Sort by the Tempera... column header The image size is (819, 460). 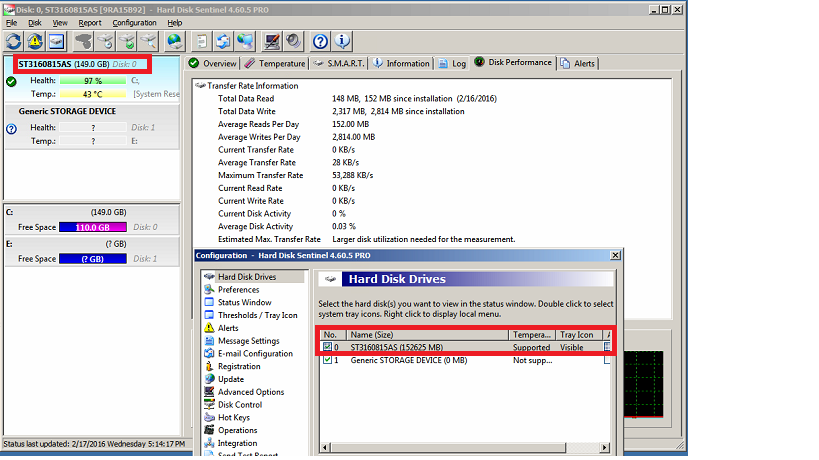532,335
